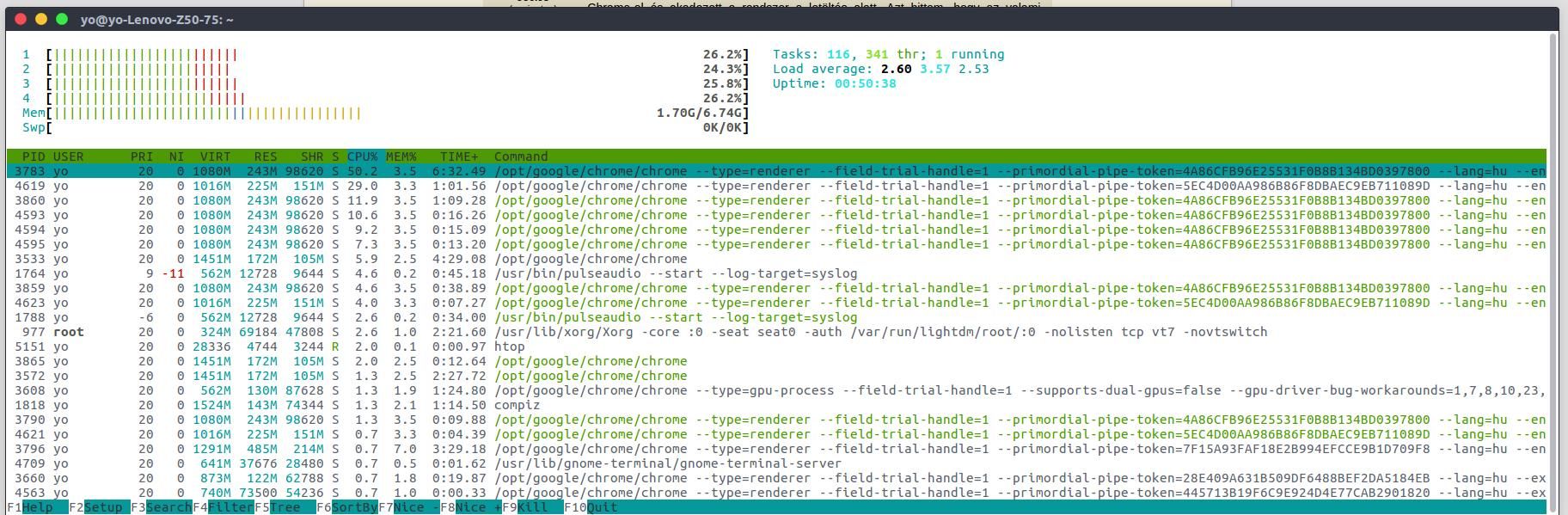Sort by the NI column header

tap(176, 156)
